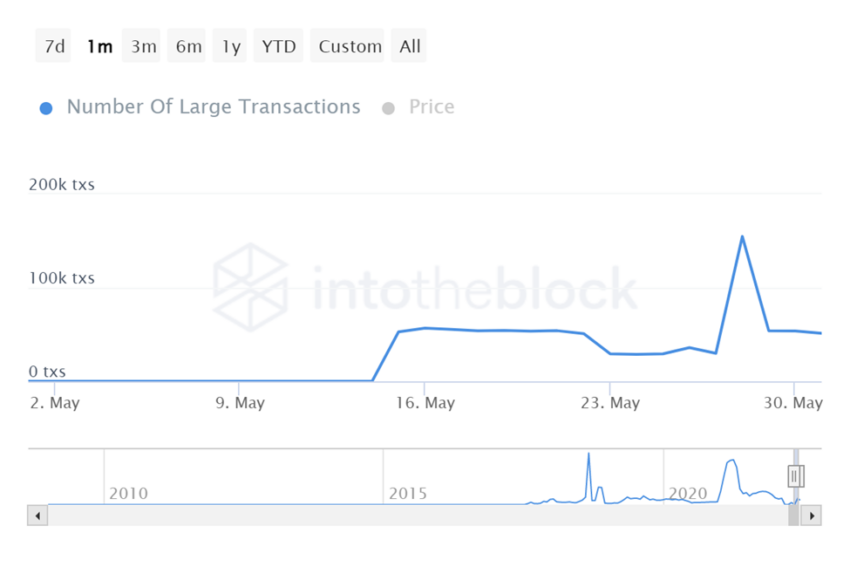The image size is (850, 567).
Task: Set the range to 6m
Action: pos(188,46)
